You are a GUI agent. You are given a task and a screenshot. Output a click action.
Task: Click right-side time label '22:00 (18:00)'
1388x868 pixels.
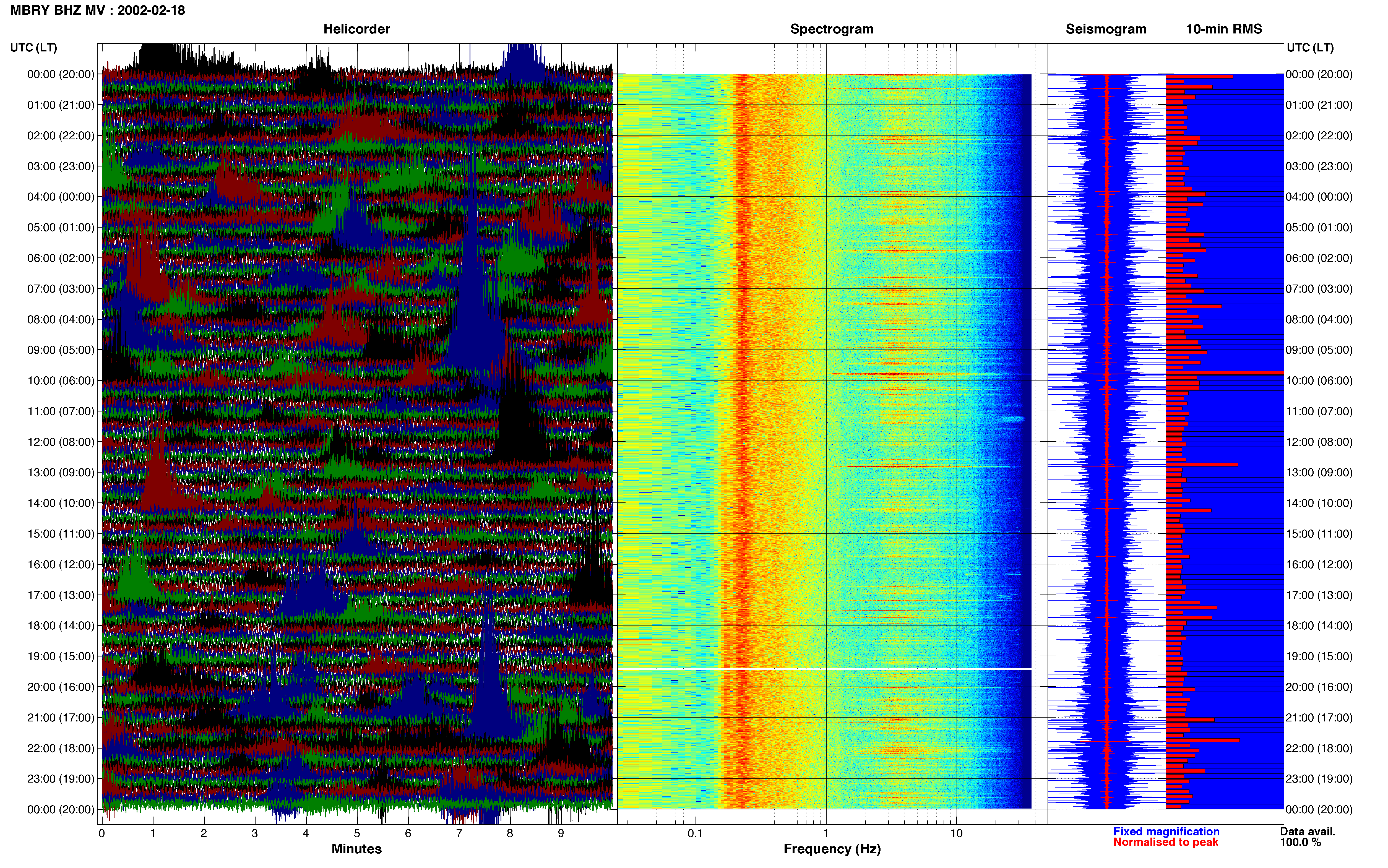coord(1319,748)
